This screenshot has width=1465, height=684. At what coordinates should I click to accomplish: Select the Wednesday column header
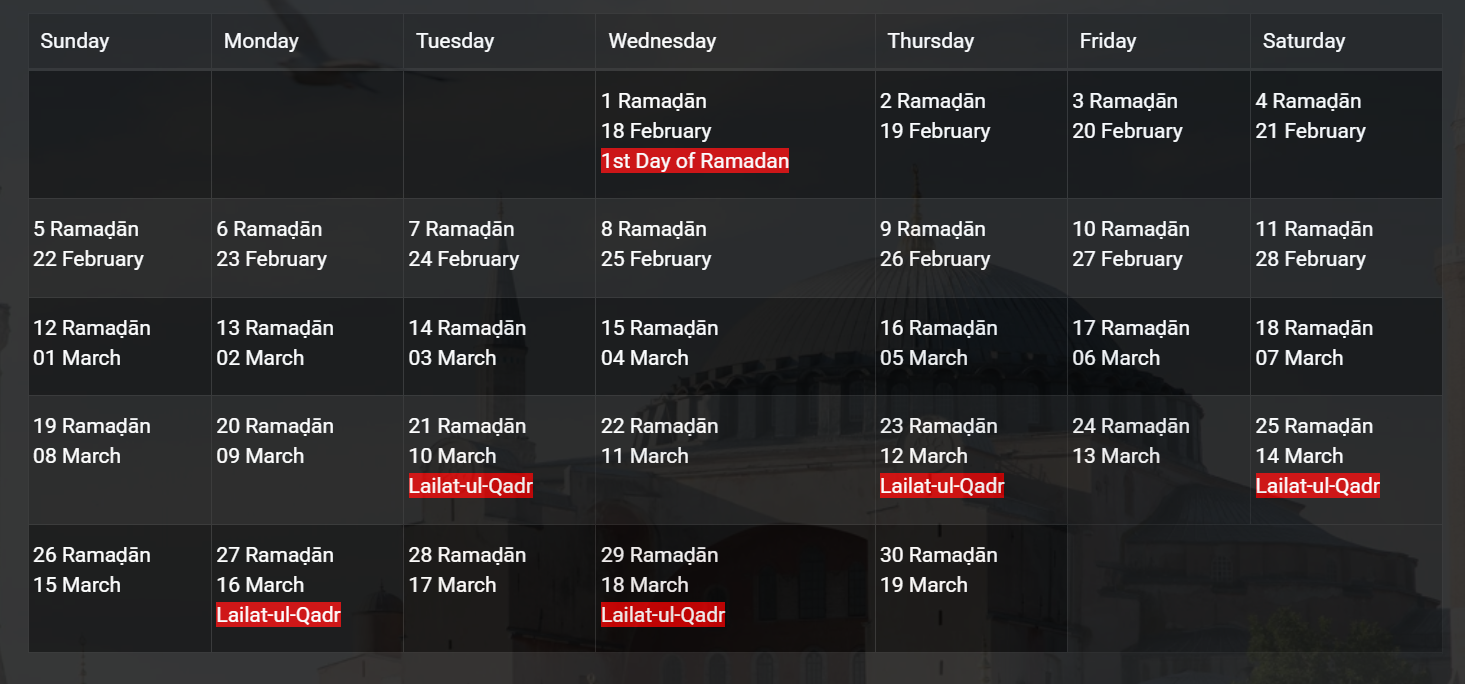point(662,41)
